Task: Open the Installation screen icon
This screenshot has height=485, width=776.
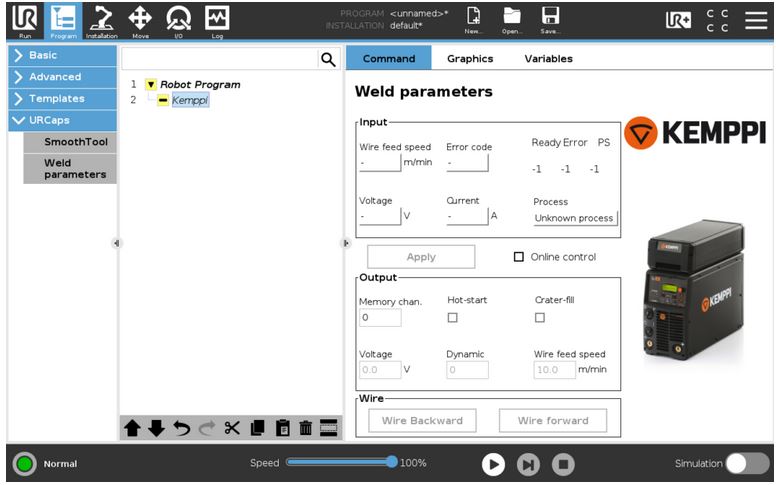Action: (x=101, y=21)
